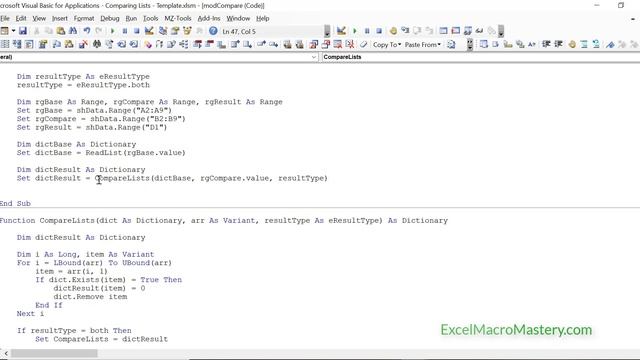The image size is (640, 360).
Task: Click the Debug toolbar Reset icon
Action: click(x=379, y=31)
